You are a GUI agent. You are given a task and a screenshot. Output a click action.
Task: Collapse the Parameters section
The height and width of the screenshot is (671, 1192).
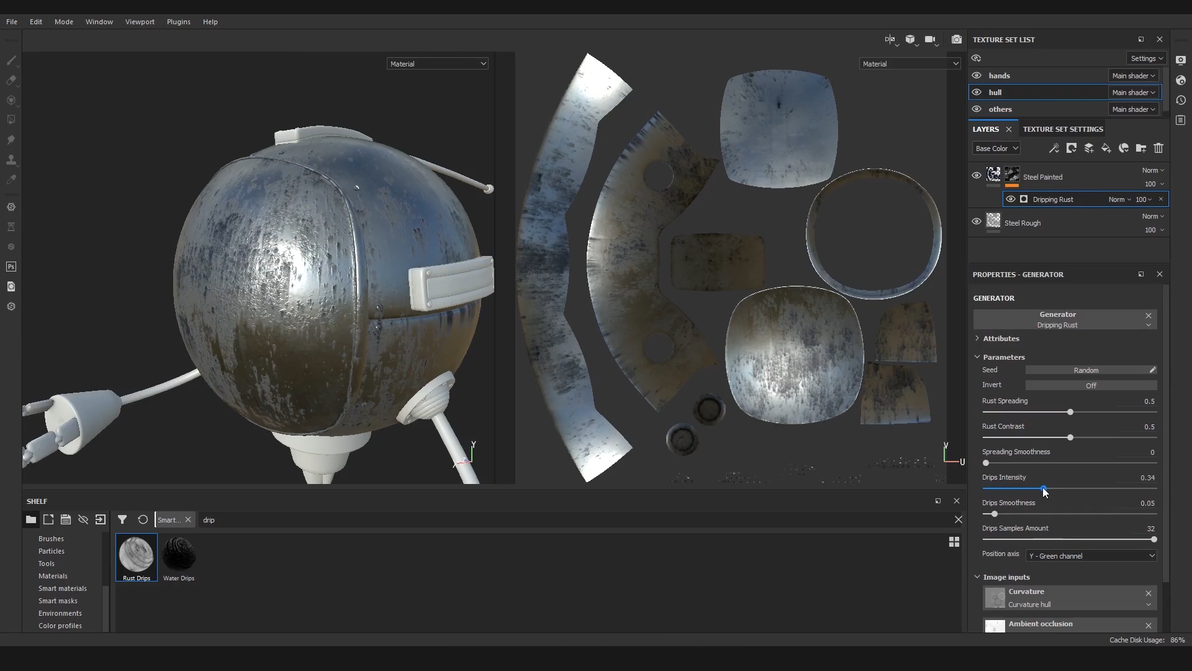978,357
